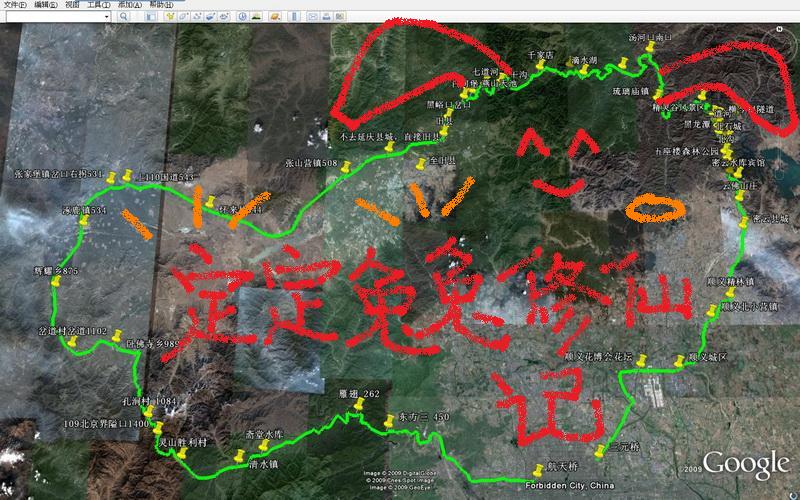Open the 工具(T) menu
This screenshot has height=500, width=800.
[x=99, y=5]
